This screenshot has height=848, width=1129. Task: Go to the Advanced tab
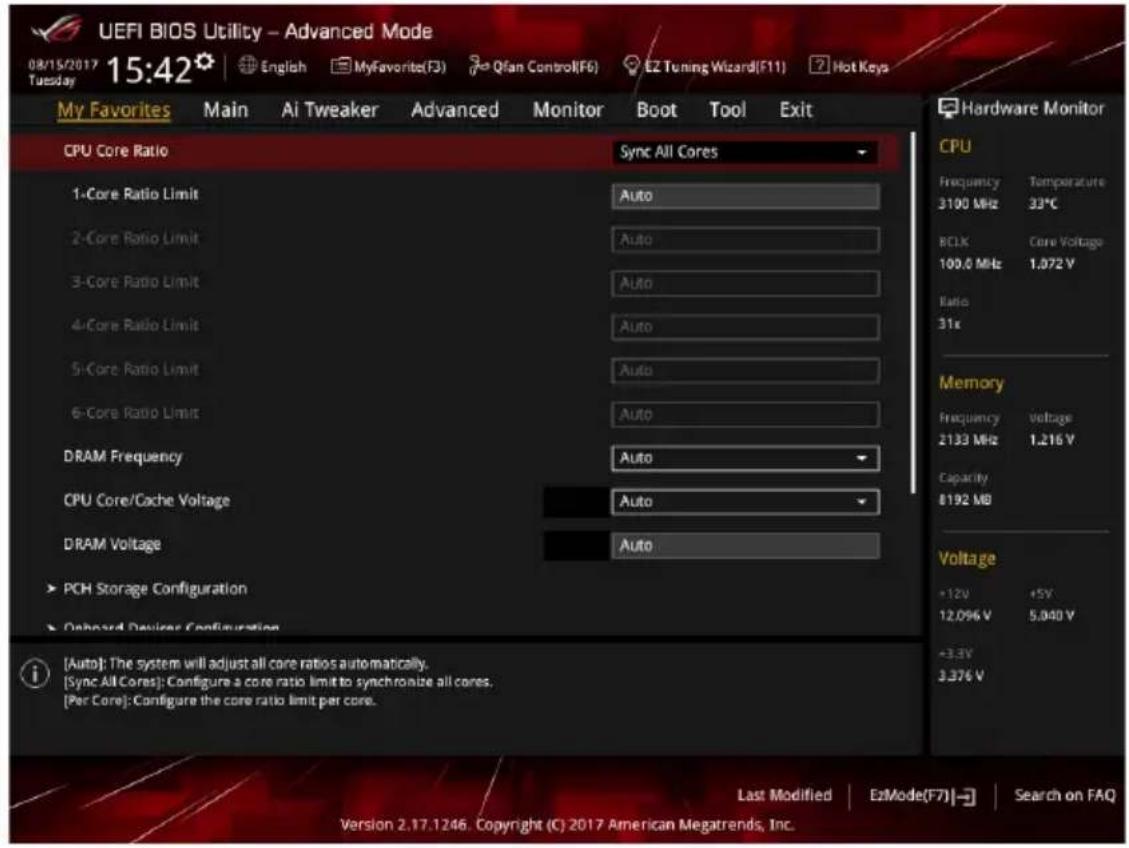coord(454,110)
